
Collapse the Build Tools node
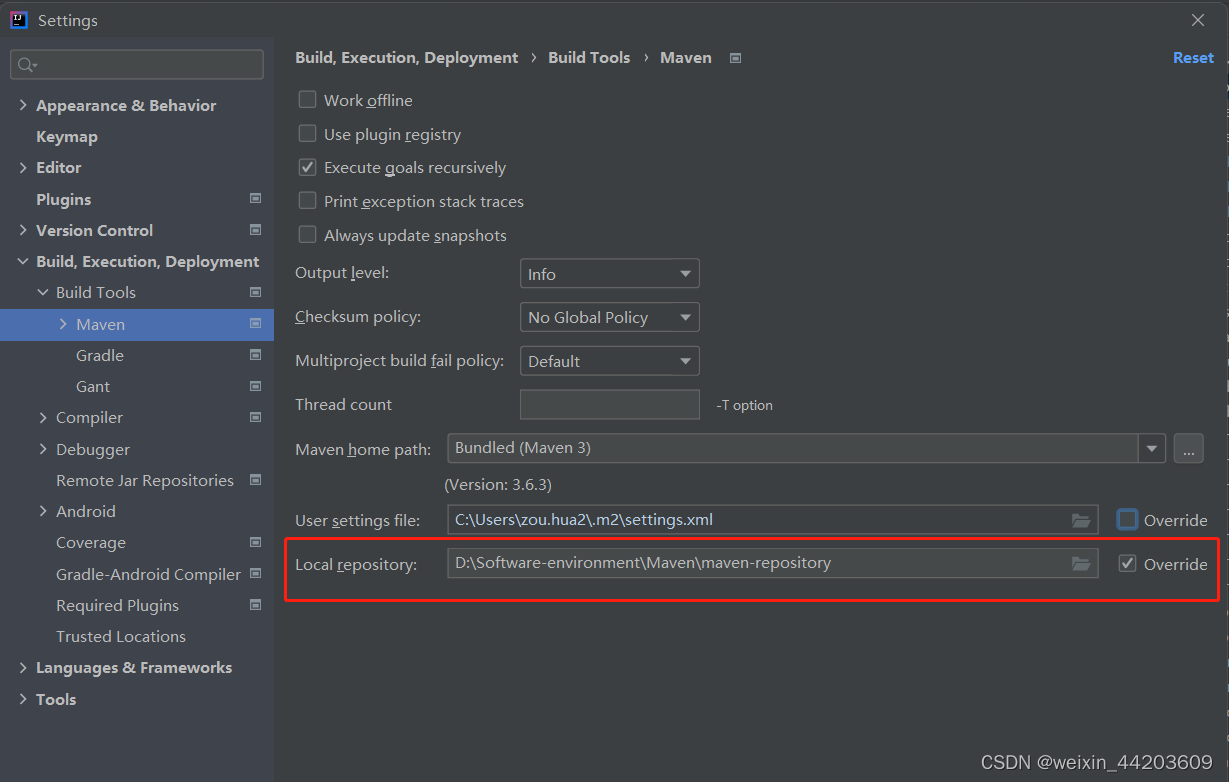click(43, 292)
